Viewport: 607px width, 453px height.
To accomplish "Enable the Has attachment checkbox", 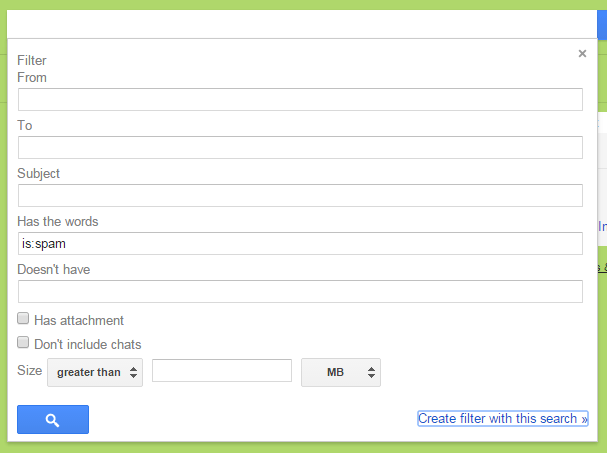I will point(24,320).
